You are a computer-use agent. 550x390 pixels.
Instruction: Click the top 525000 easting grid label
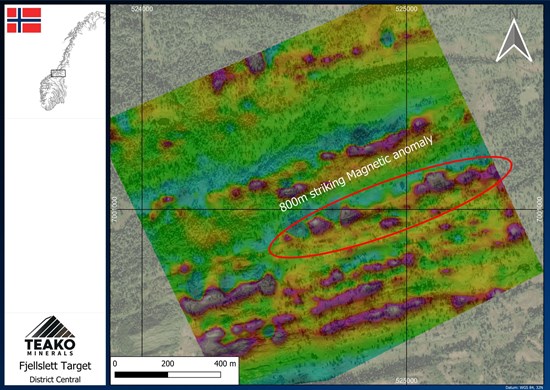(407, 9)
